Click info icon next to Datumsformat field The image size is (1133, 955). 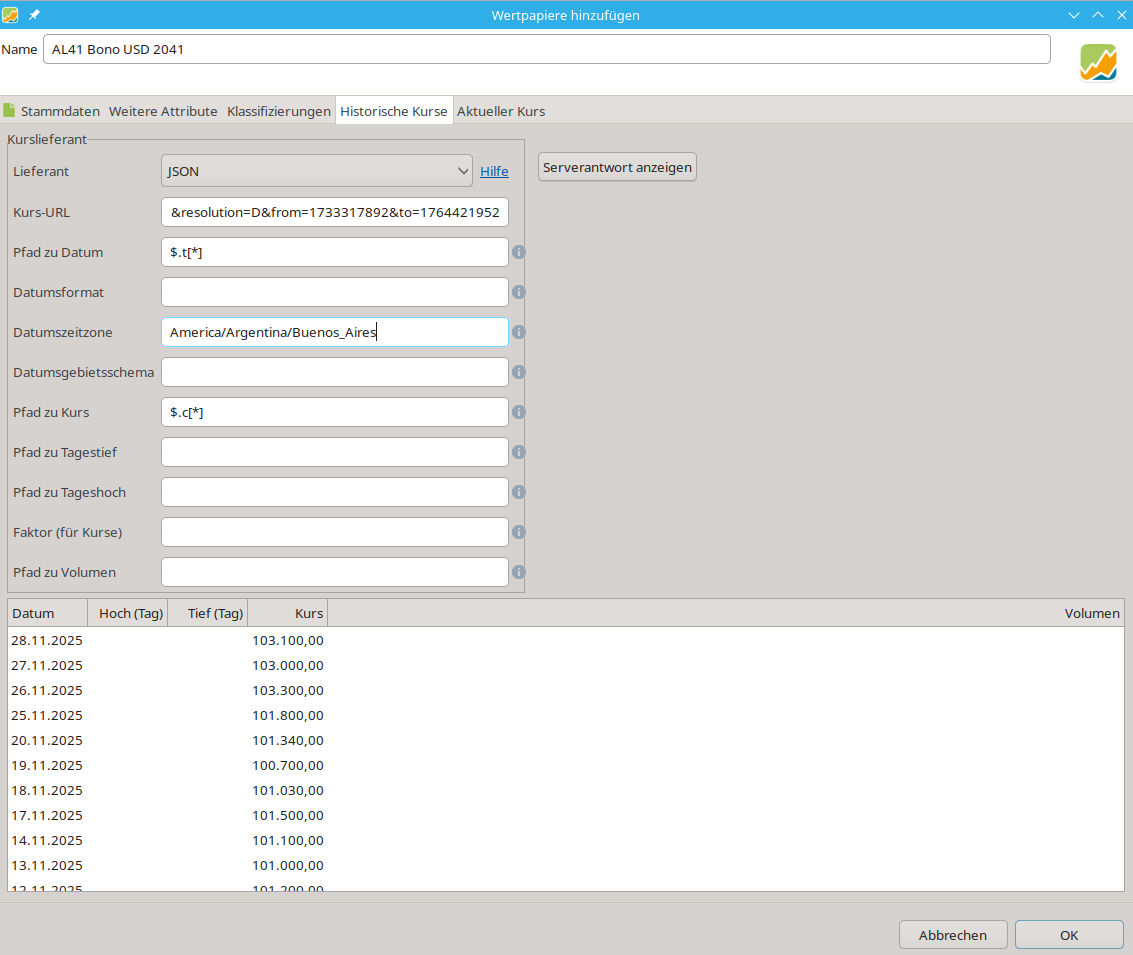[518, 292]
